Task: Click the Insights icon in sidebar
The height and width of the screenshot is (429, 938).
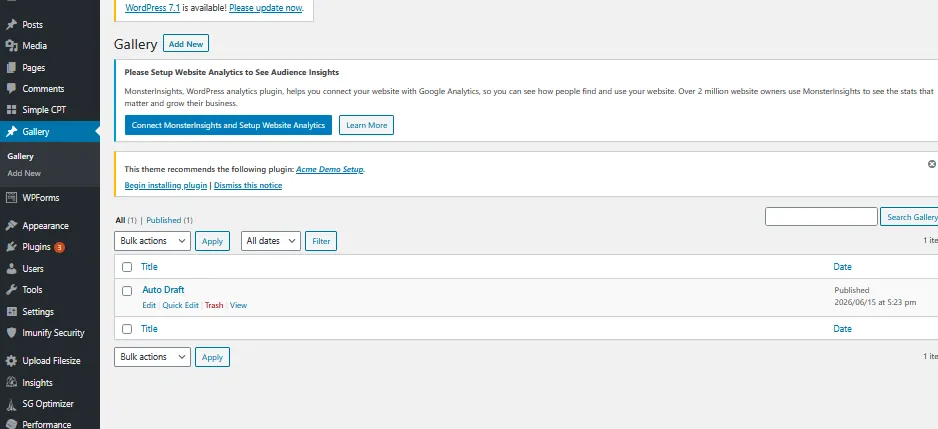Action: pos(11,383)
